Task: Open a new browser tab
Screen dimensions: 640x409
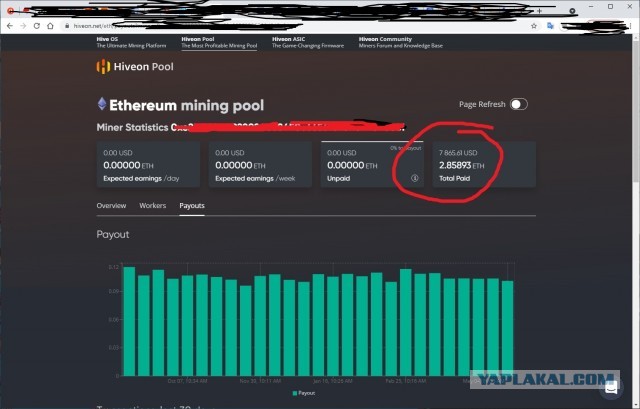Action: (x=539, y=11)
